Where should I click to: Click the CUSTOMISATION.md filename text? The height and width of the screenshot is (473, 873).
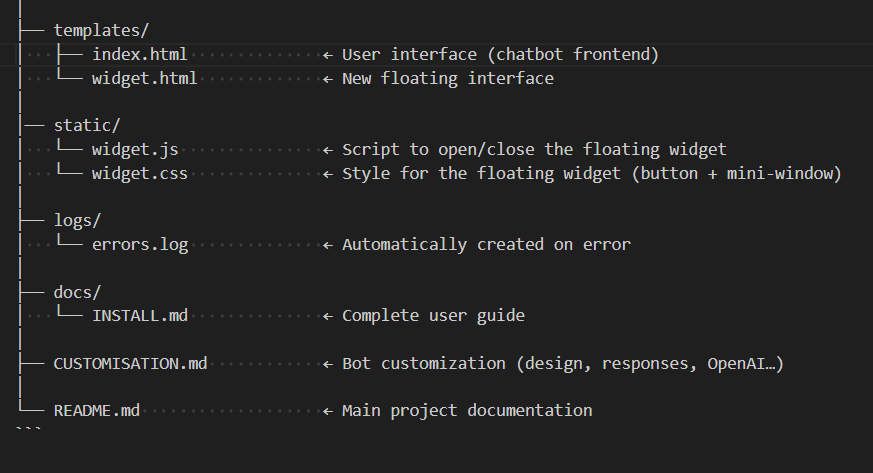pyautogui.click(x=130, y=363)
